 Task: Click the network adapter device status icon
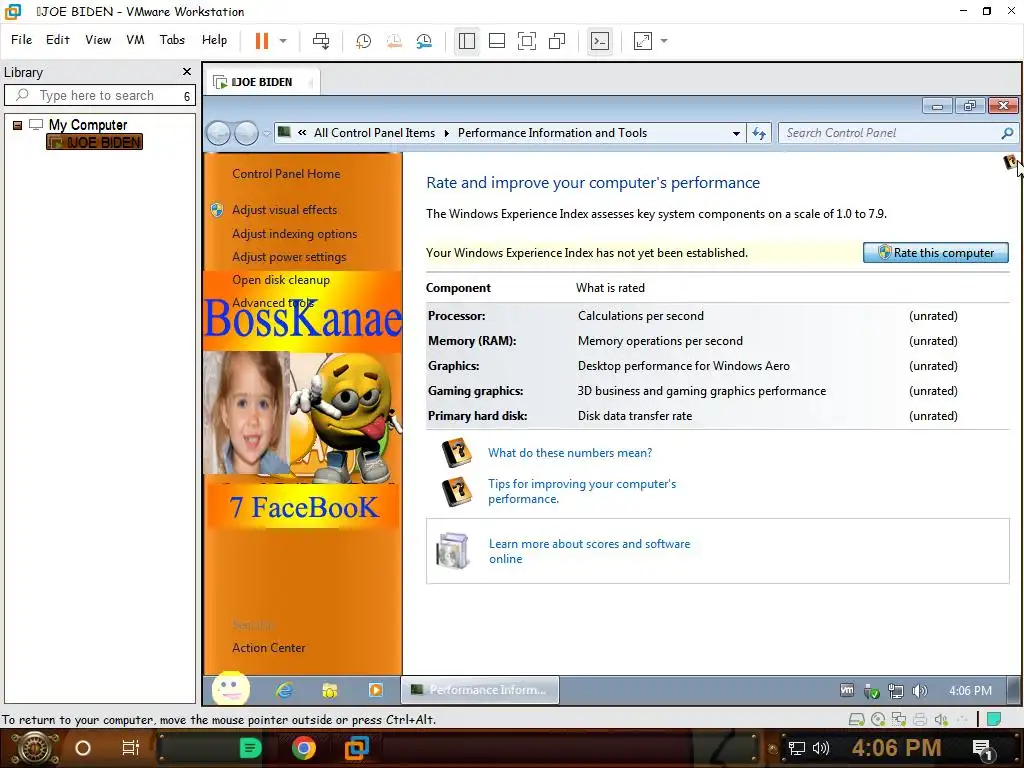tap(899, 720)
